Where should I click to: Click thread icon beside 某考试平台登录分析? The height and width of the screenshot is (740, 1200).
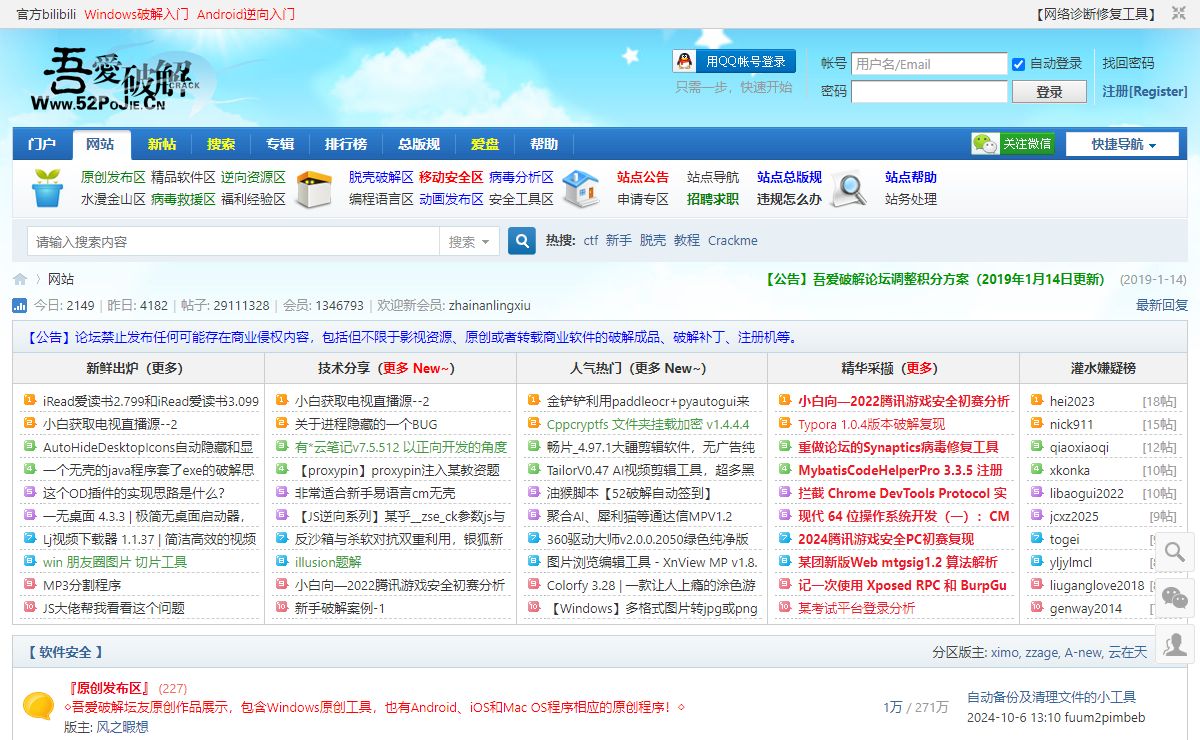pos(785,608)
